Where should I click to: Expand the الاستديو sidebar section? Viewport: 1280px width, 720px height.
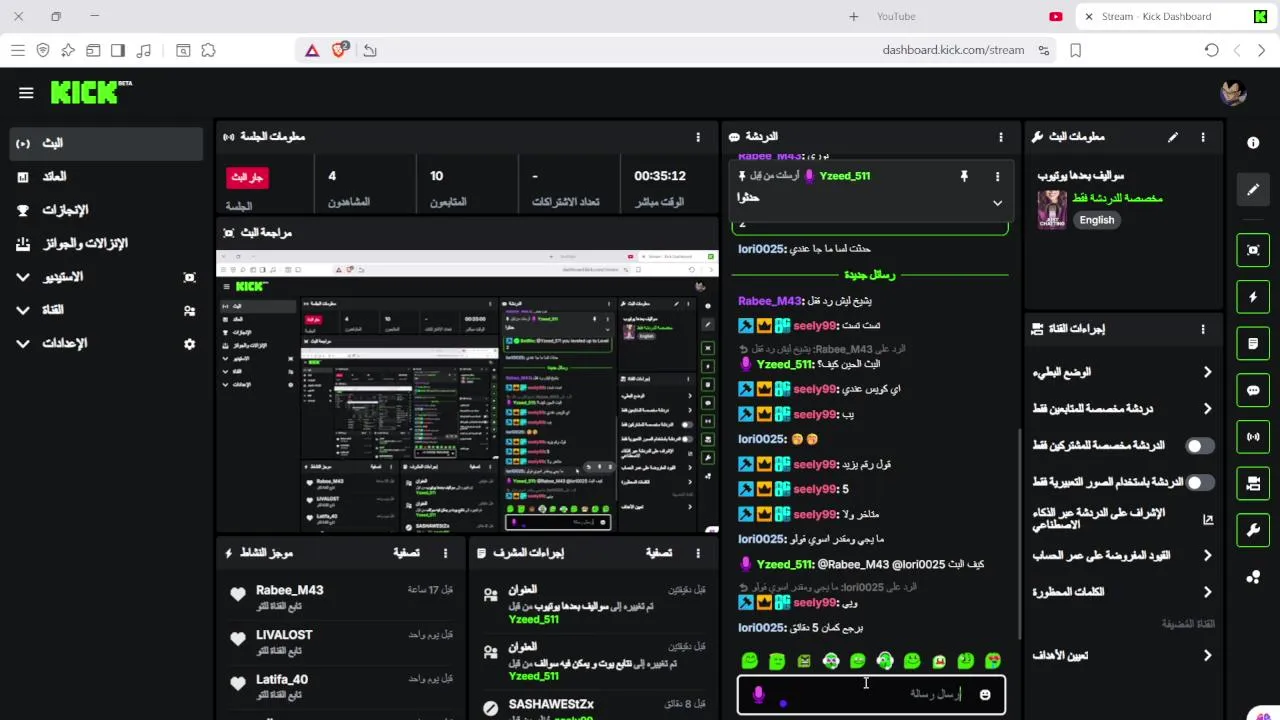coord(23,277)
